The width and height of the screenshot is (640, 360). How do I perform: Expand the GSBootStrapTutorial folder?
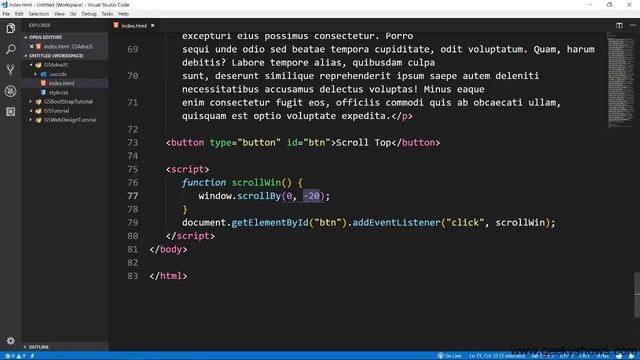31,102
